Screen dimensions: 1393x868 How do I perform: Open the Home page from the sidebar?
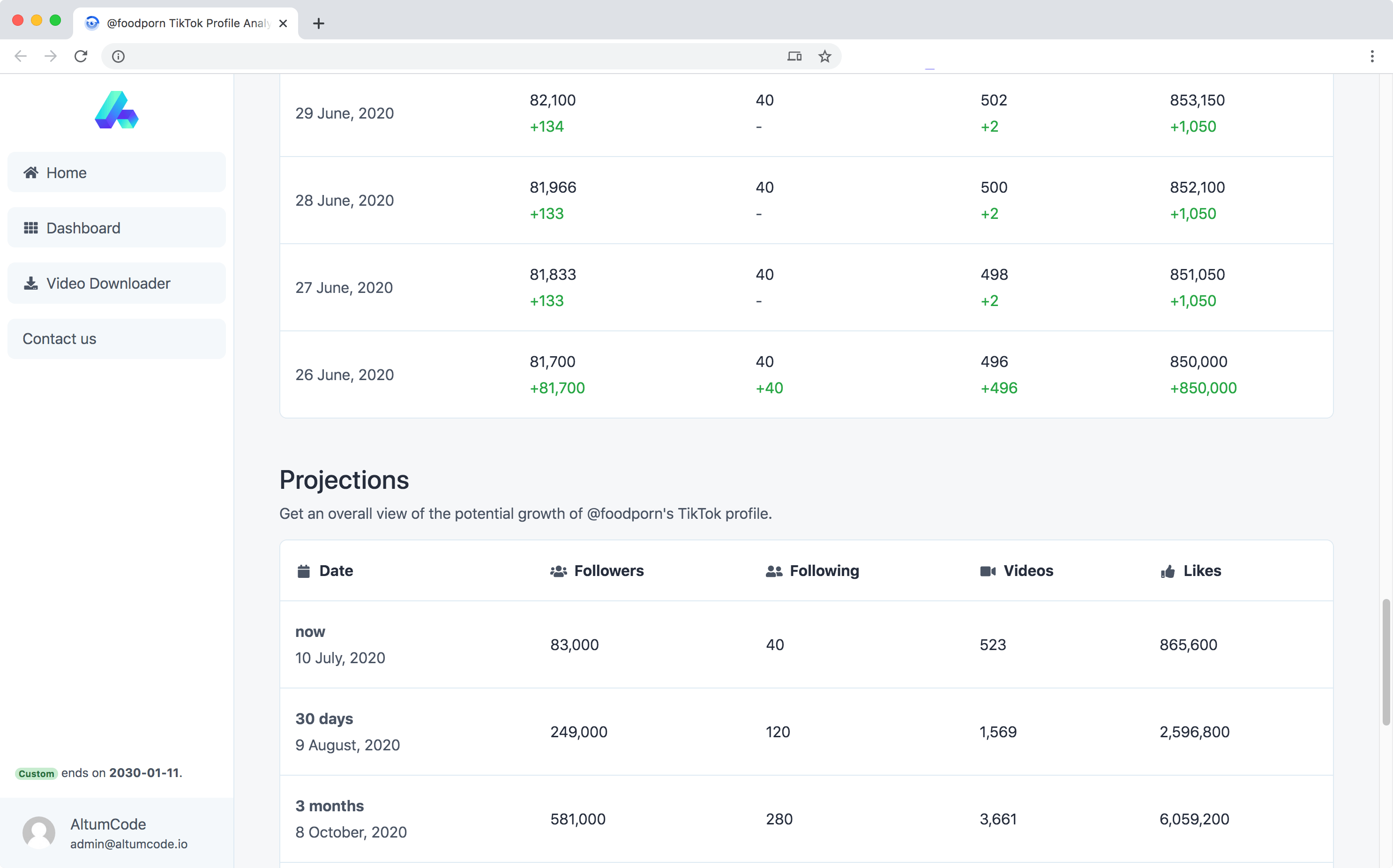117,172
